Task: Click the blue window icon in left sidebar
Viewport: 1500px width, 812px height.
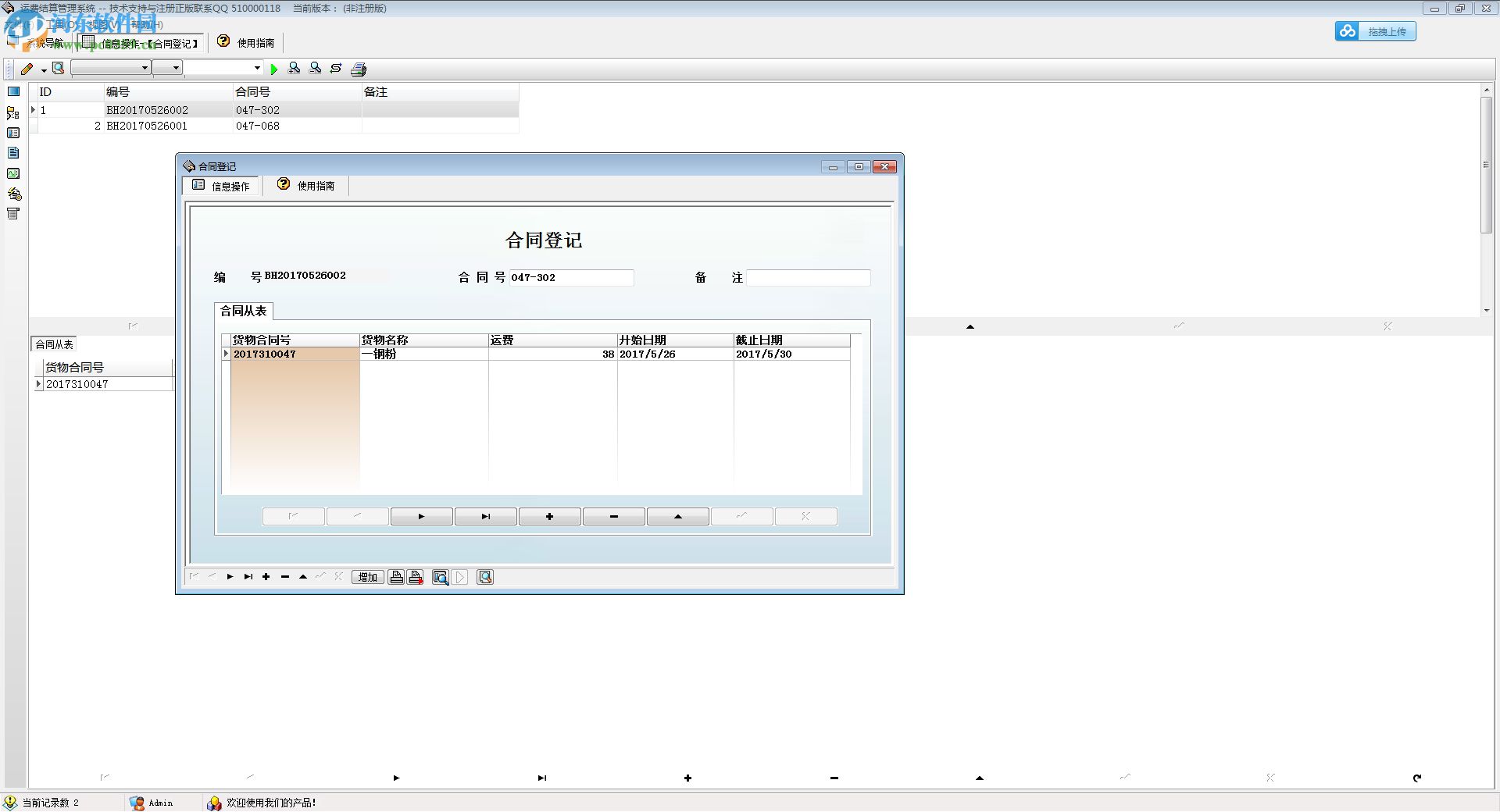Action: (x=13, y=91)
